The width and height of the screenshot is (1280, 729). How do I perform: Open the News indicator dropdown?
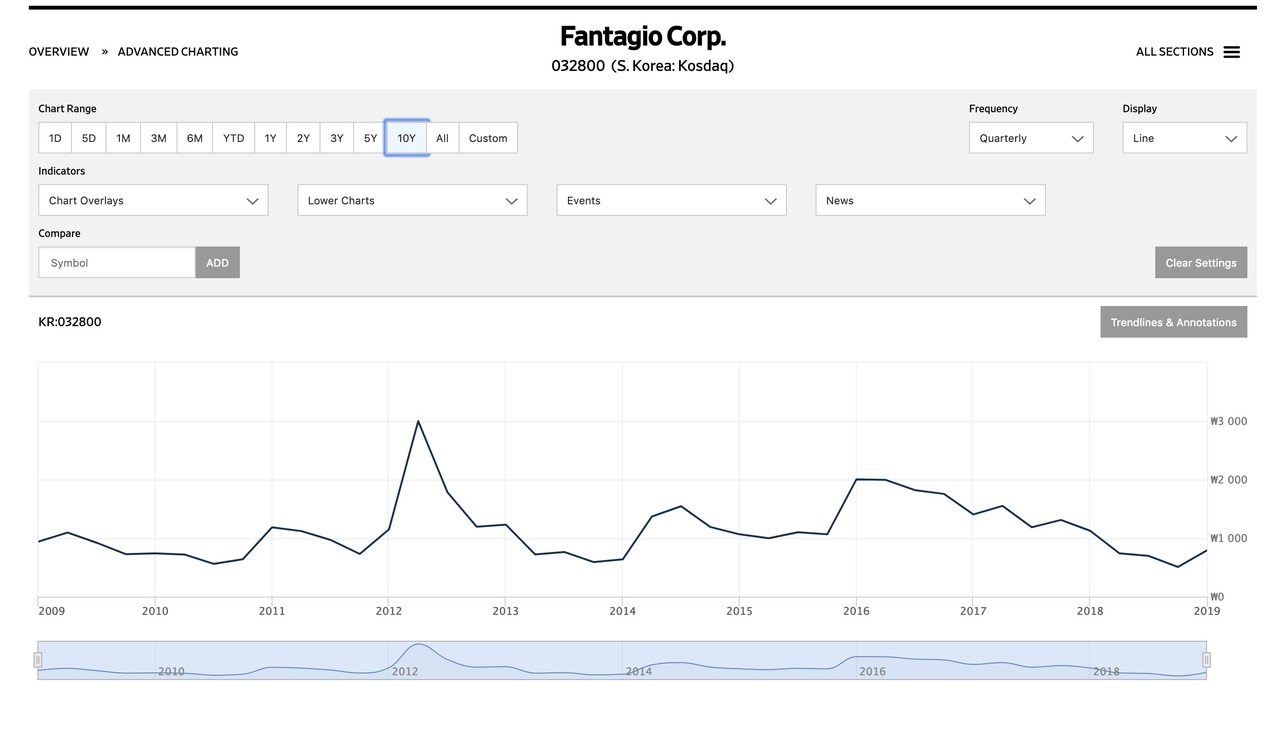point(930,200)
